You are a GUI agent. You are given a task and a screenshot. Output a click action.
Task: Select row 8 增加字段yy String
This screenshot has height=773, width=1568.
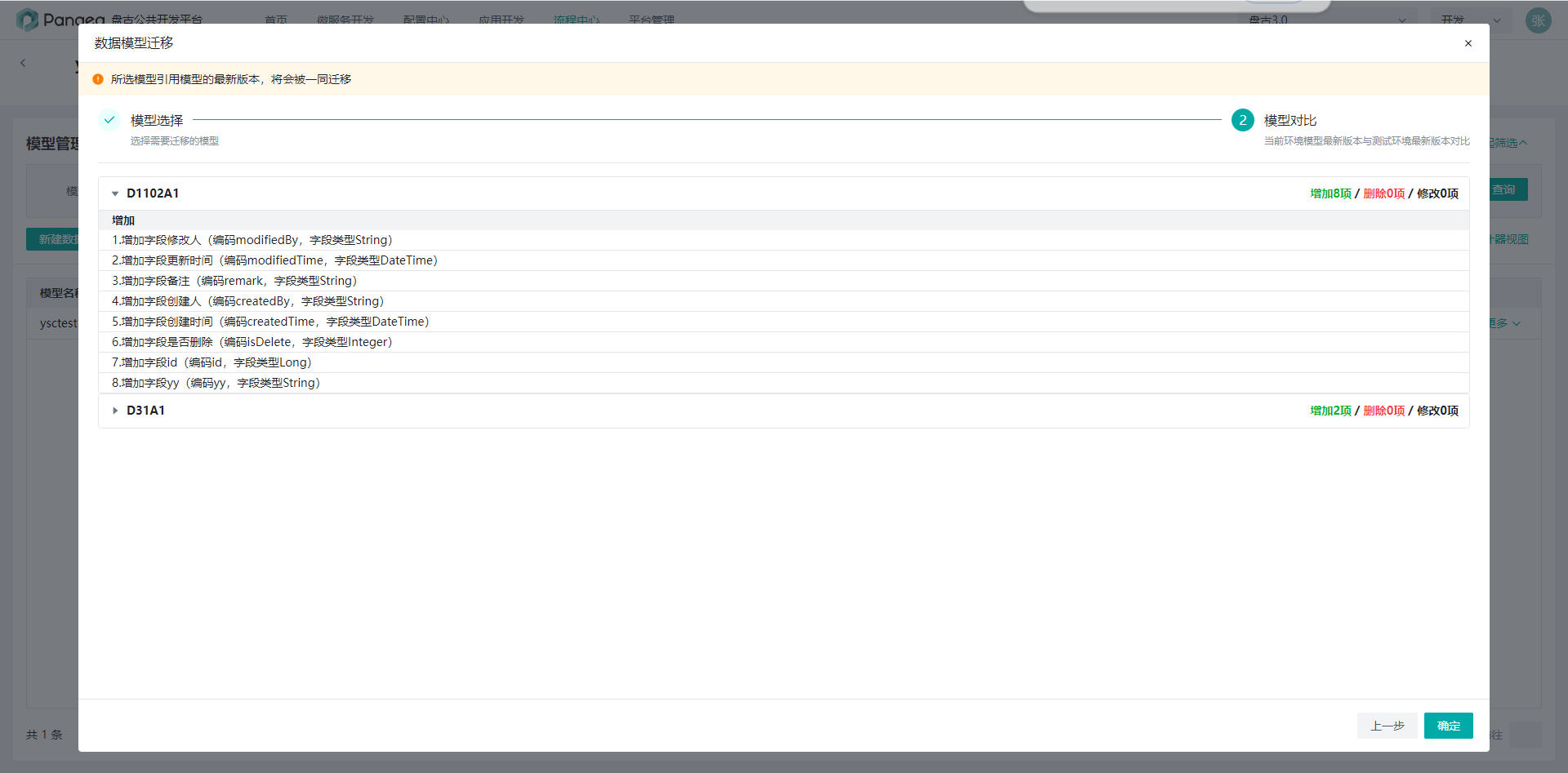(x=784, y=383)
